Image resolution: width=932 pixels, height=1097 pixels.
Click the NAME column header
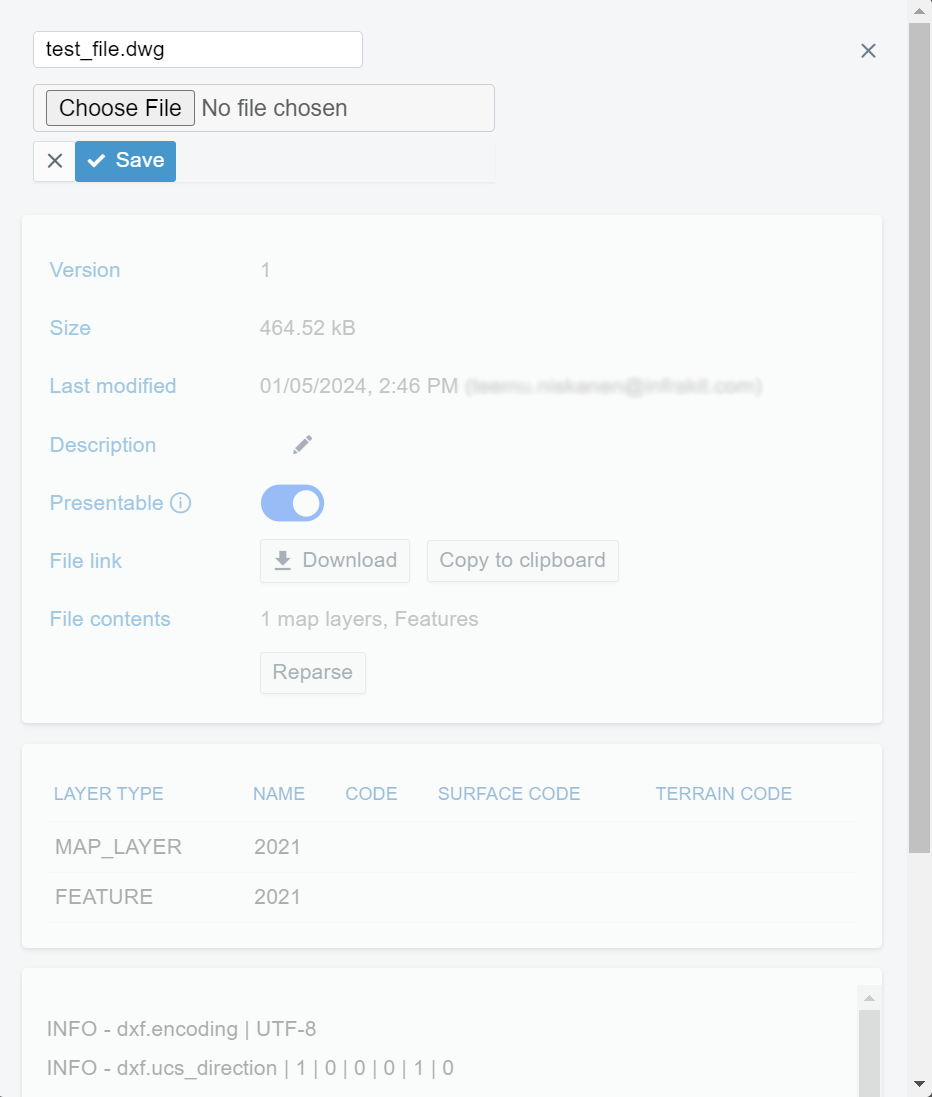point(279,794)
